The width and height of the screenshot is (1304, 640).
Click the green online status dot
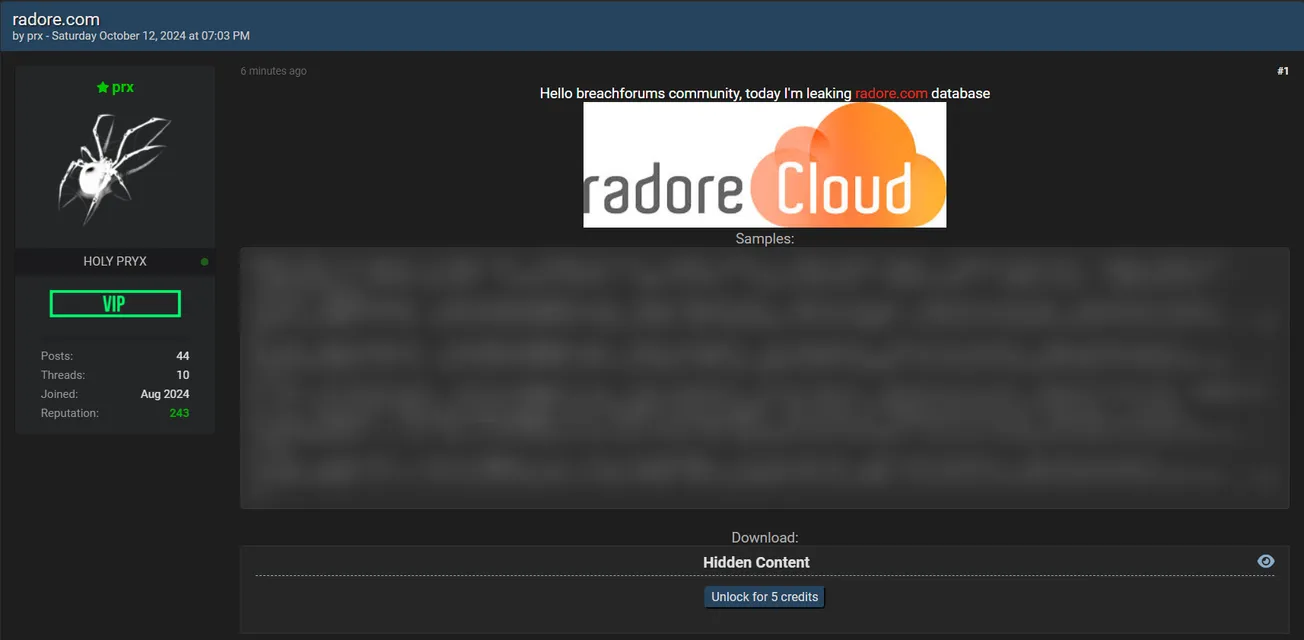[205, 262]
